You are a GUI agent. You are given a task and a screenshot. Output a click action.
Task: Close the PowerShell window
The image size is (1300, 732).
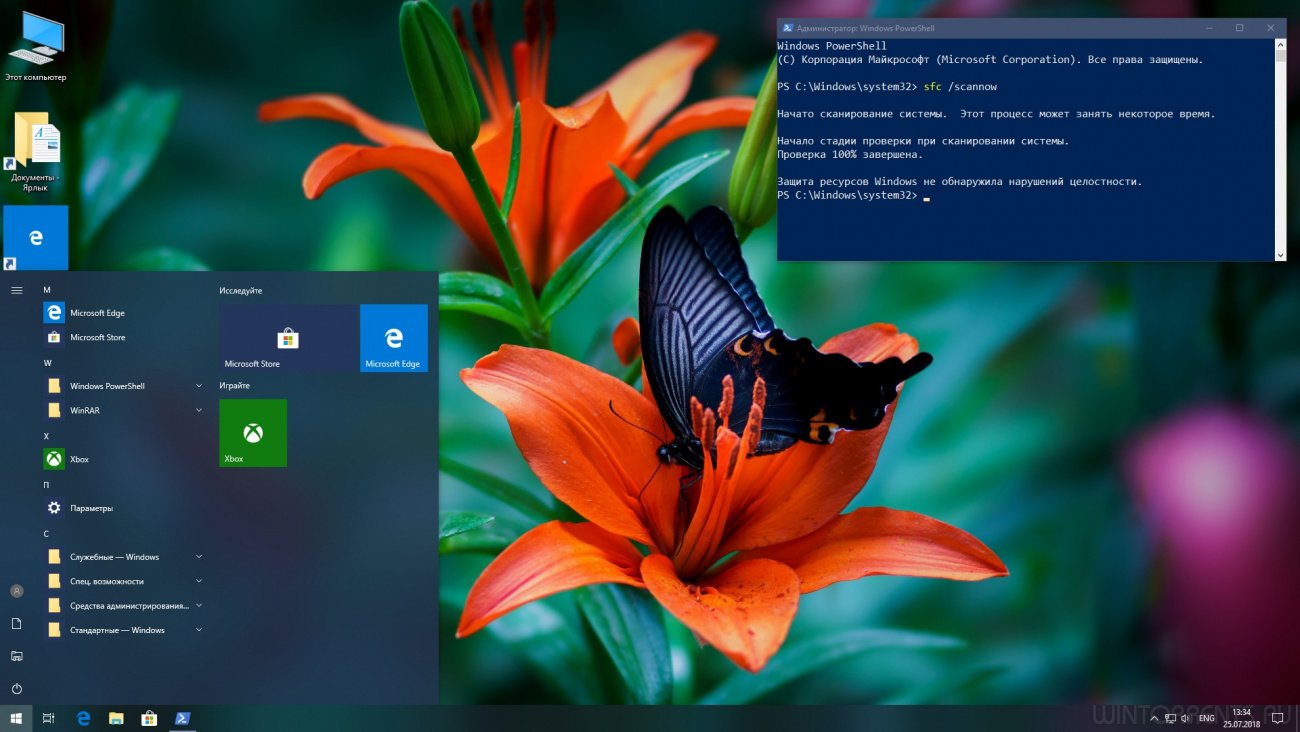1271,28
